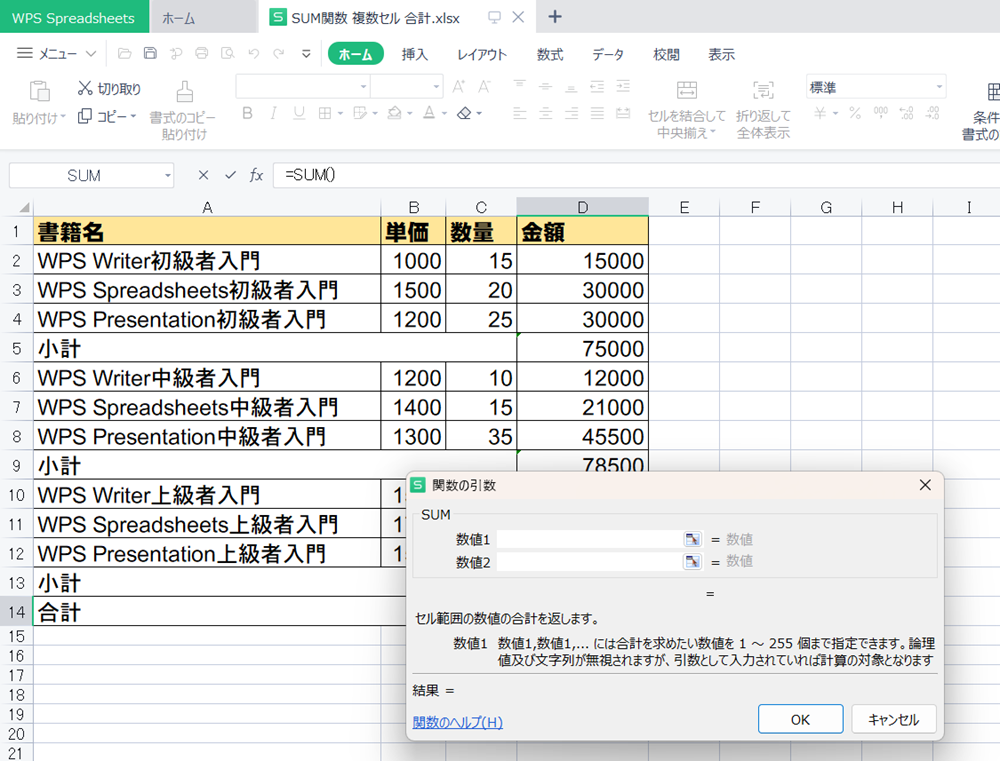Viewport: 1000px width, 761px height.
Task: Select the 挿入 ribbon tab
Action: tap(415, 54)
